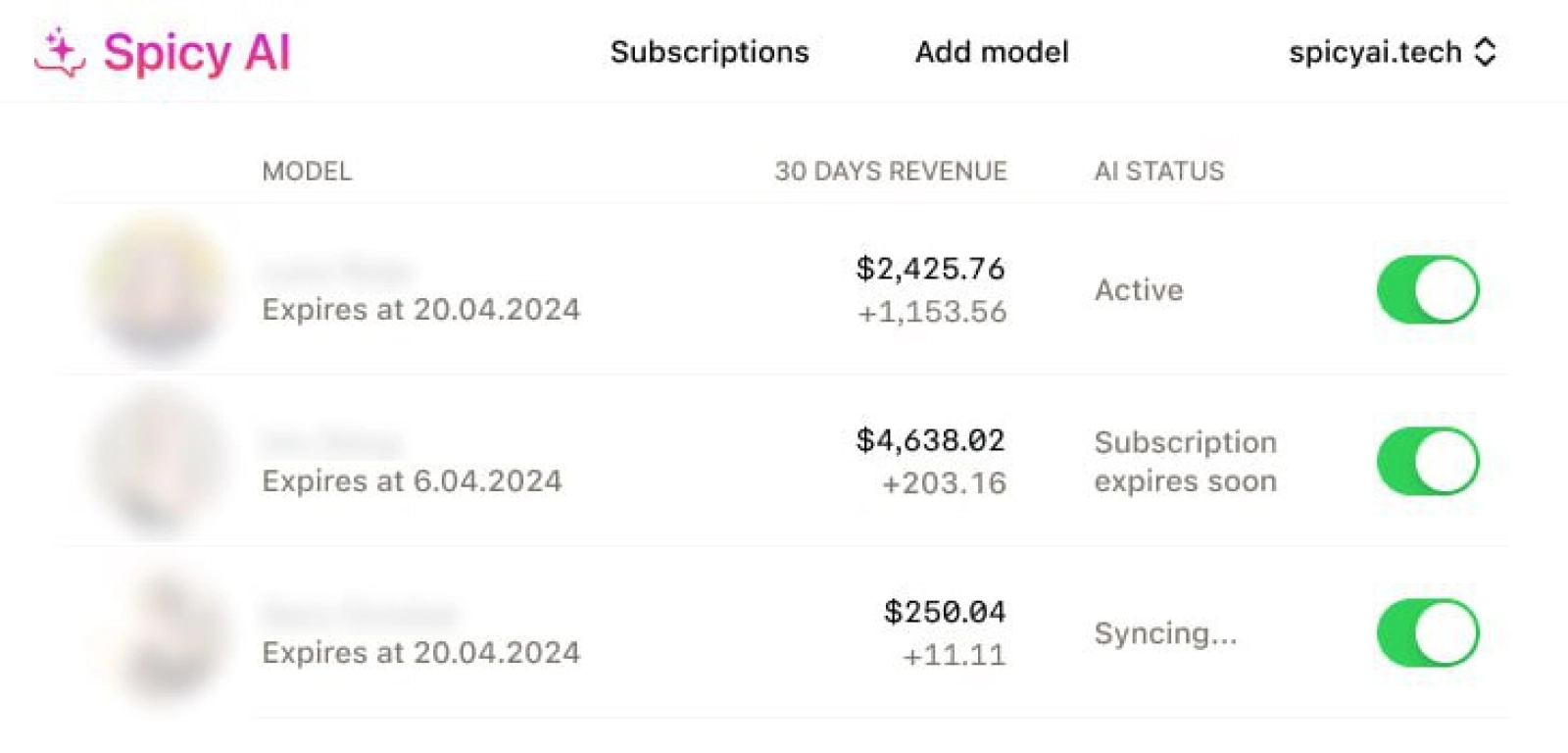Image resolution: width=1568 pixels, height=753 pixels.
Task: Open the Subscriptions menu item
Action: [x=710, y=52]
